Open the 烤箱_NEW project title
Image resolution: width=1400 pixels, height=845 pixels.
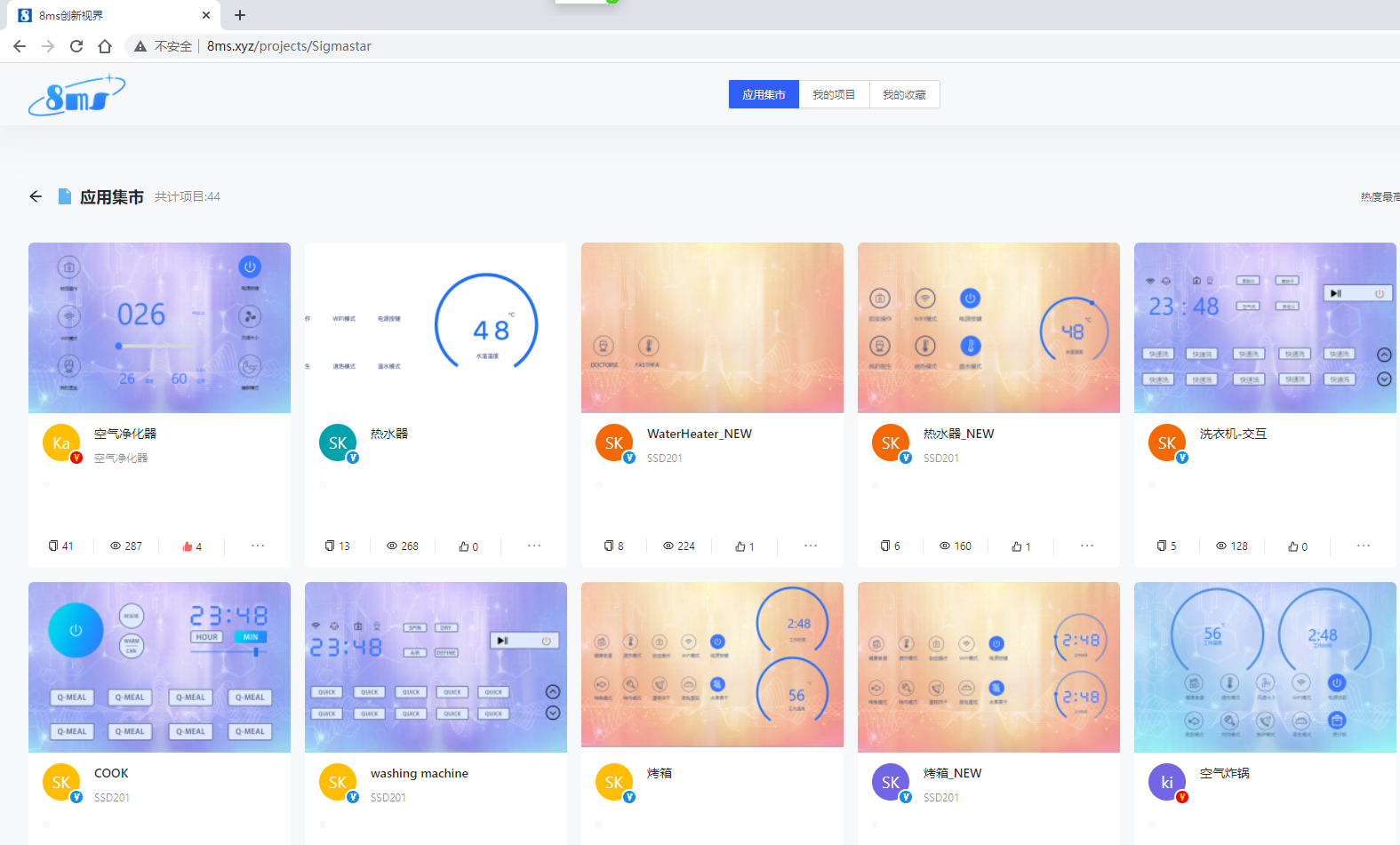tap(953, 773)
